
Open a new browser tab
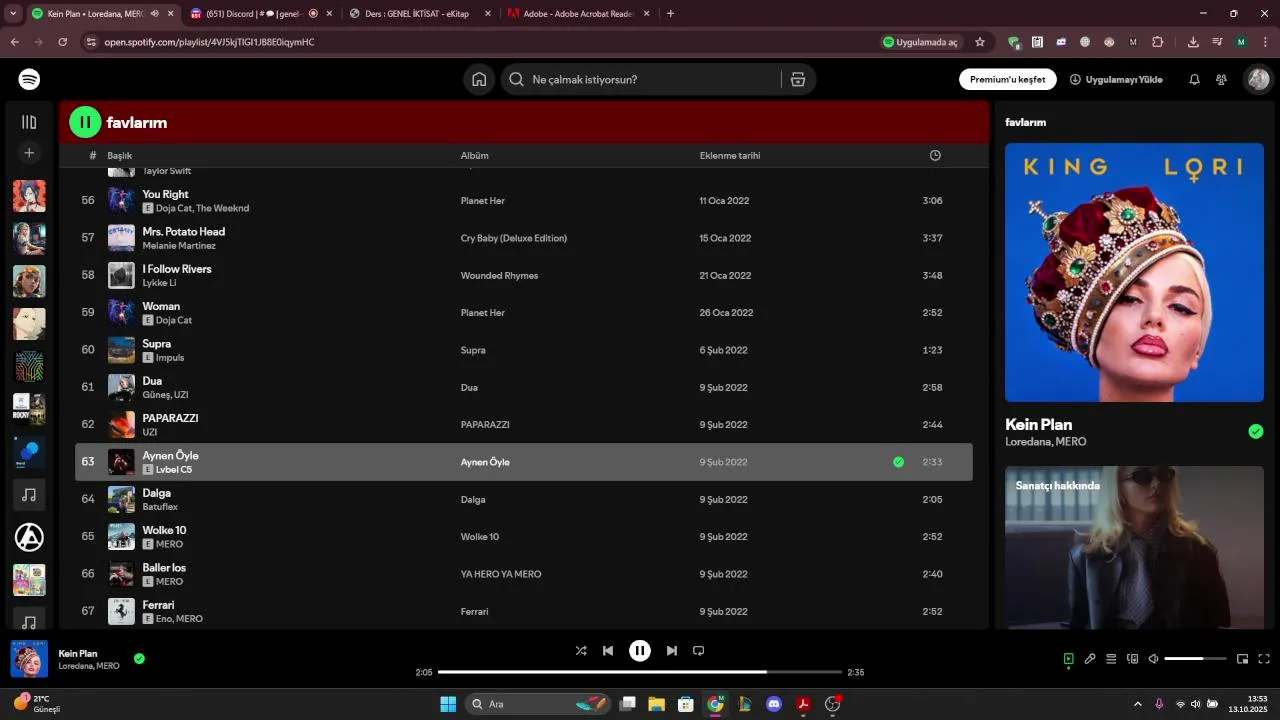(x=670, y=14)
